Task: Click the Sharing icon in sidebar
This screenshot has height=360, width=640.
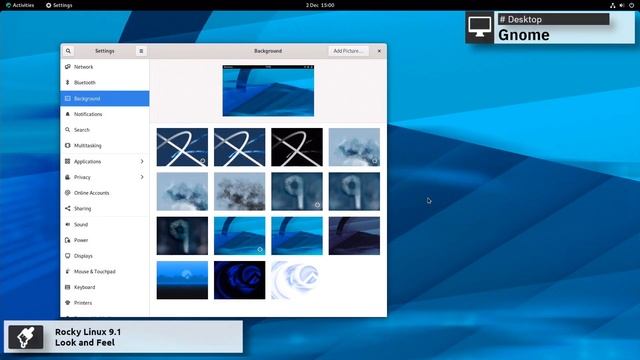Action: click(x=68, y=209)
